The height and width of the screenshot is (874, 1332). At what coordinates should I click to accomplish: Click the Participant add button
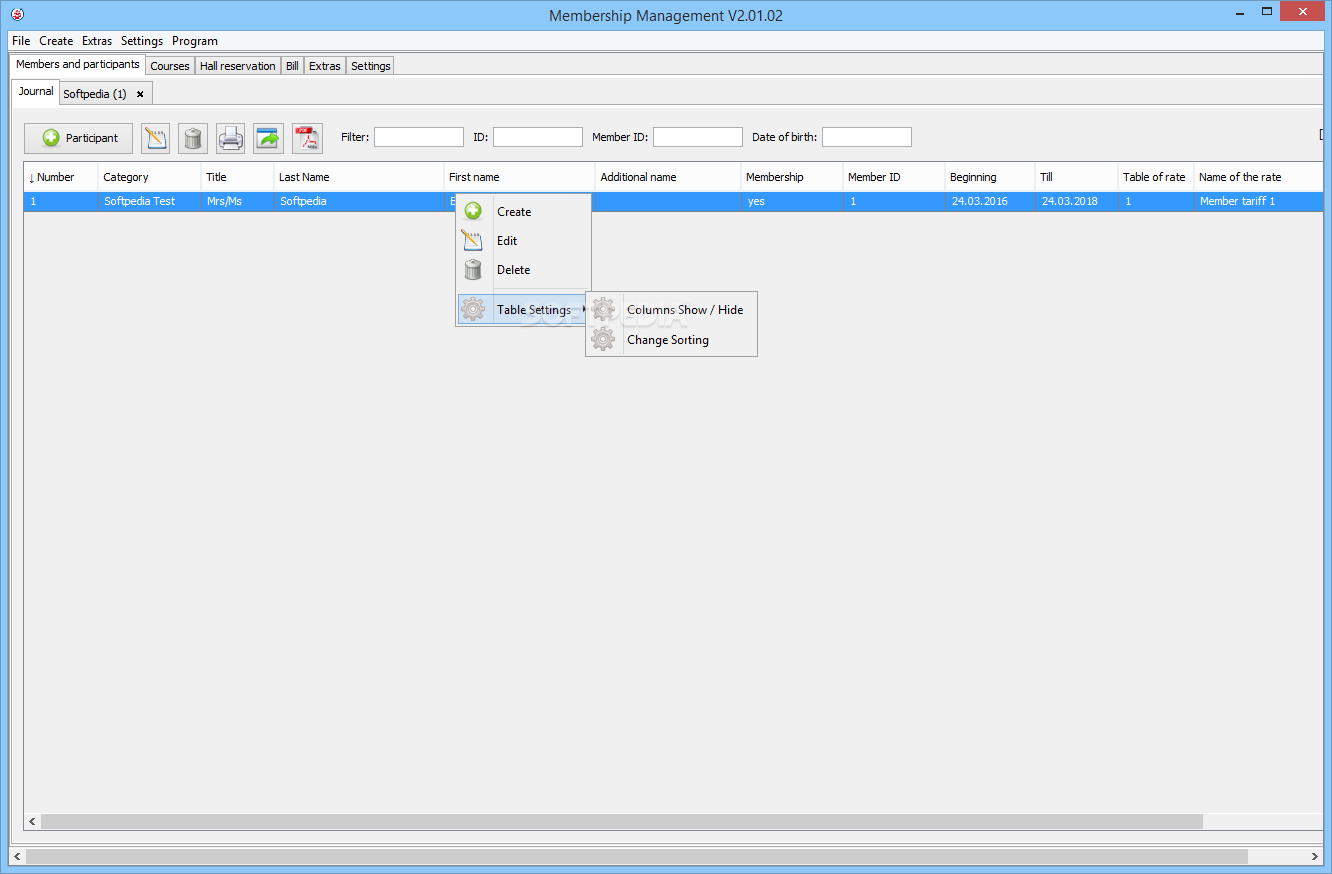tap(78, 138)
